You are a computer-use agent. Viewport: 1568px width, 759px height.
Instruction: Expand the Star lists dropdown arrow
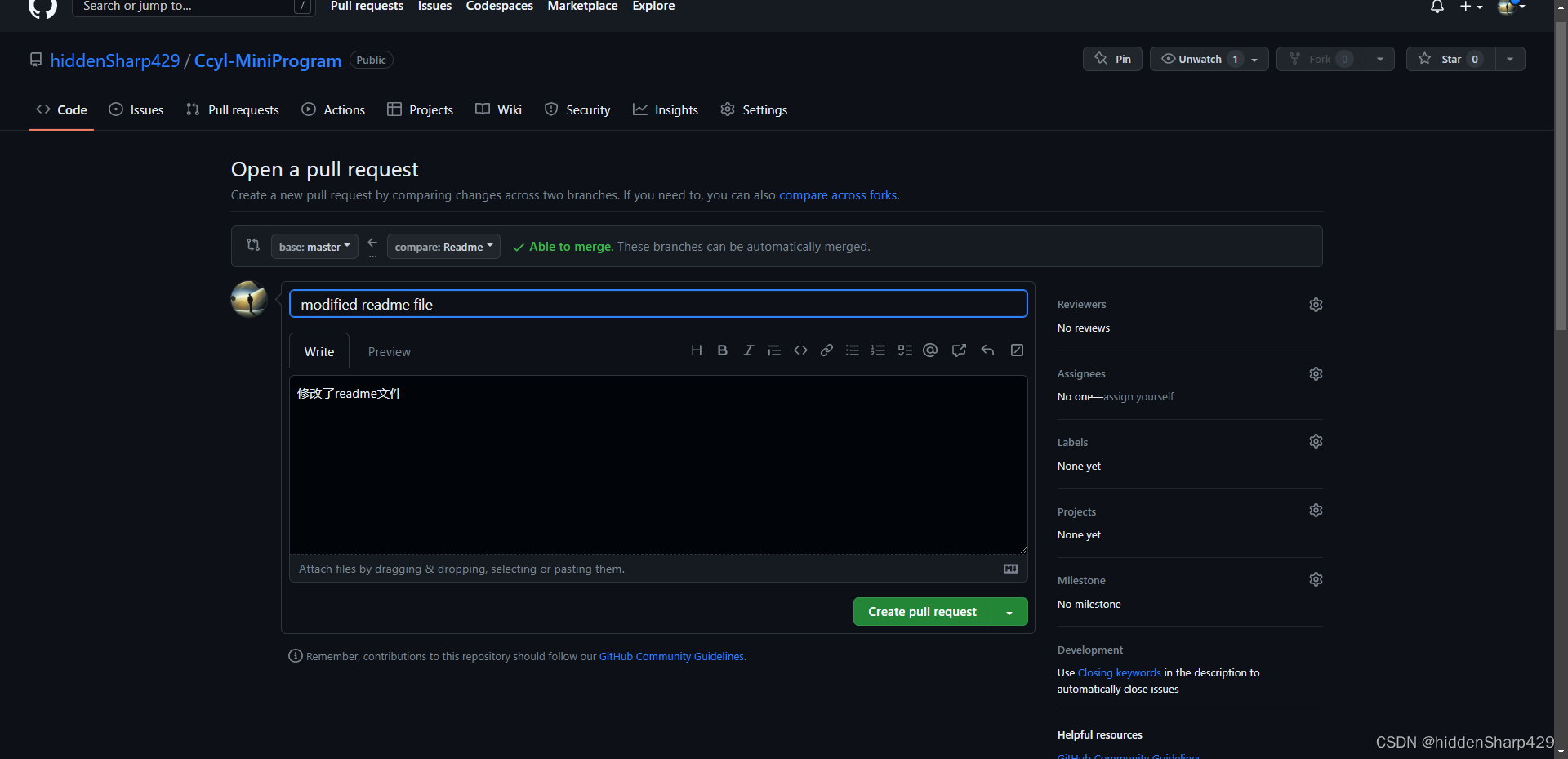click(x=1510, y=59)
